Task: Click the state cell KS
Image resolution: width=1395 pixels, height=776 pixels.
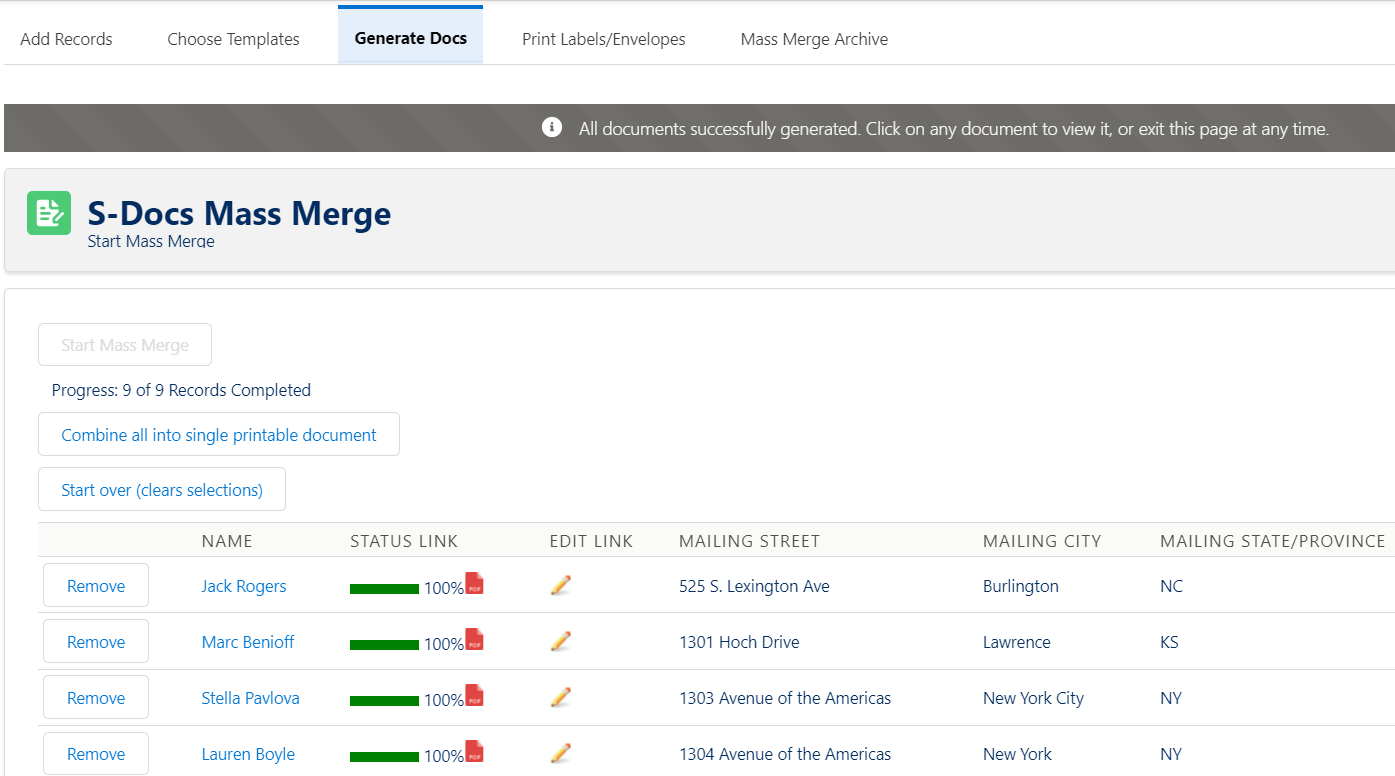Action: click(1169, 642)
